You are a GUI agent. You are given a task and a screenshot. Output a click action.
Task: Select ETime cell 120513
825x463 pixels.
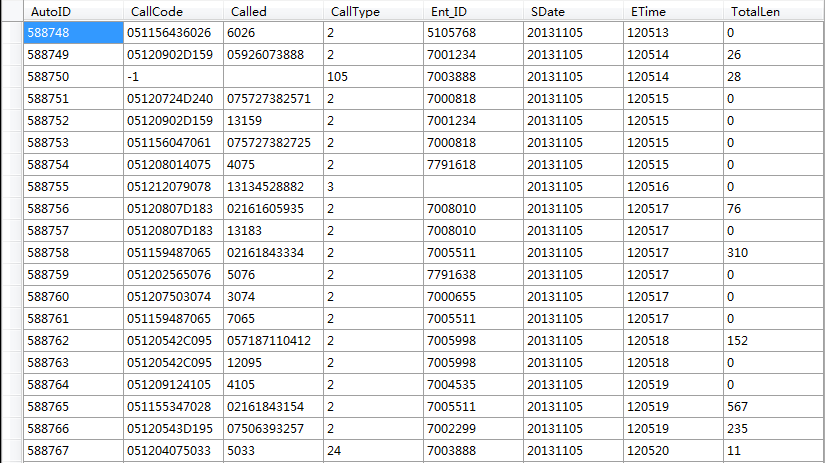pos(673,33)
